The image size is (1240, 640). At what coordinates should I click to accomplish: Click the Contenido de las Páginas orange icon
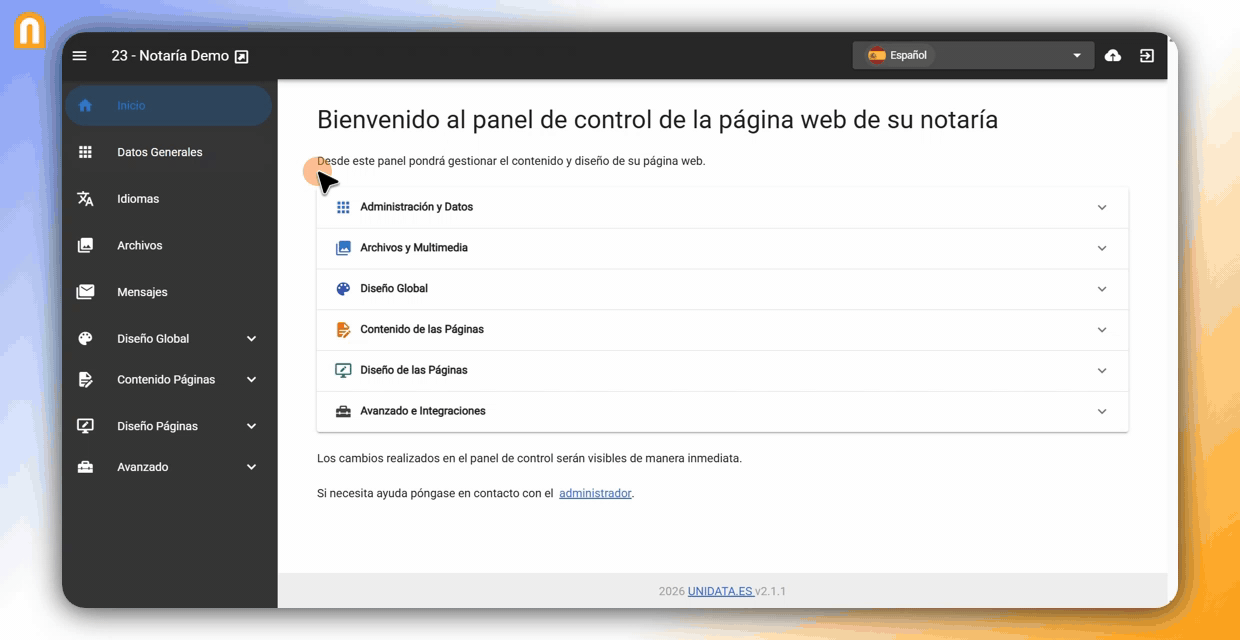343,330
